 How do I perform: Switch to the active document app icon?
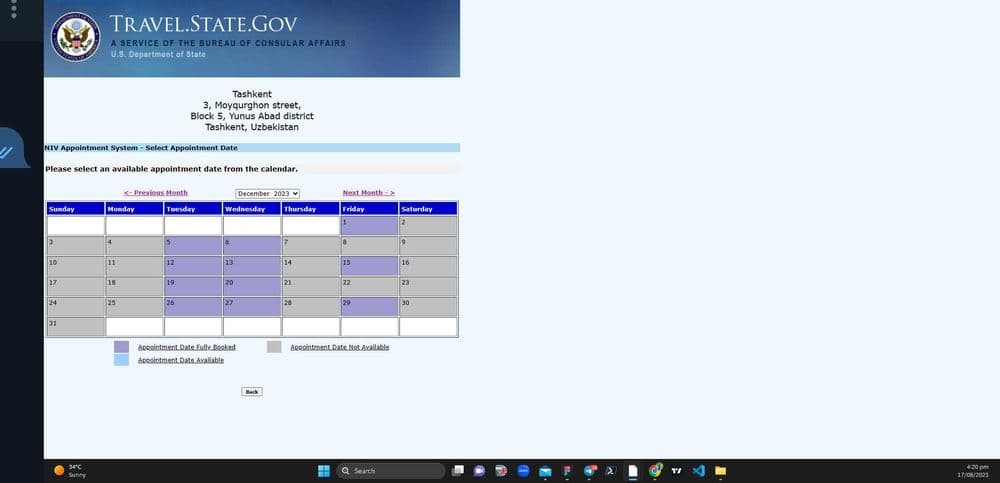point(633,471)
